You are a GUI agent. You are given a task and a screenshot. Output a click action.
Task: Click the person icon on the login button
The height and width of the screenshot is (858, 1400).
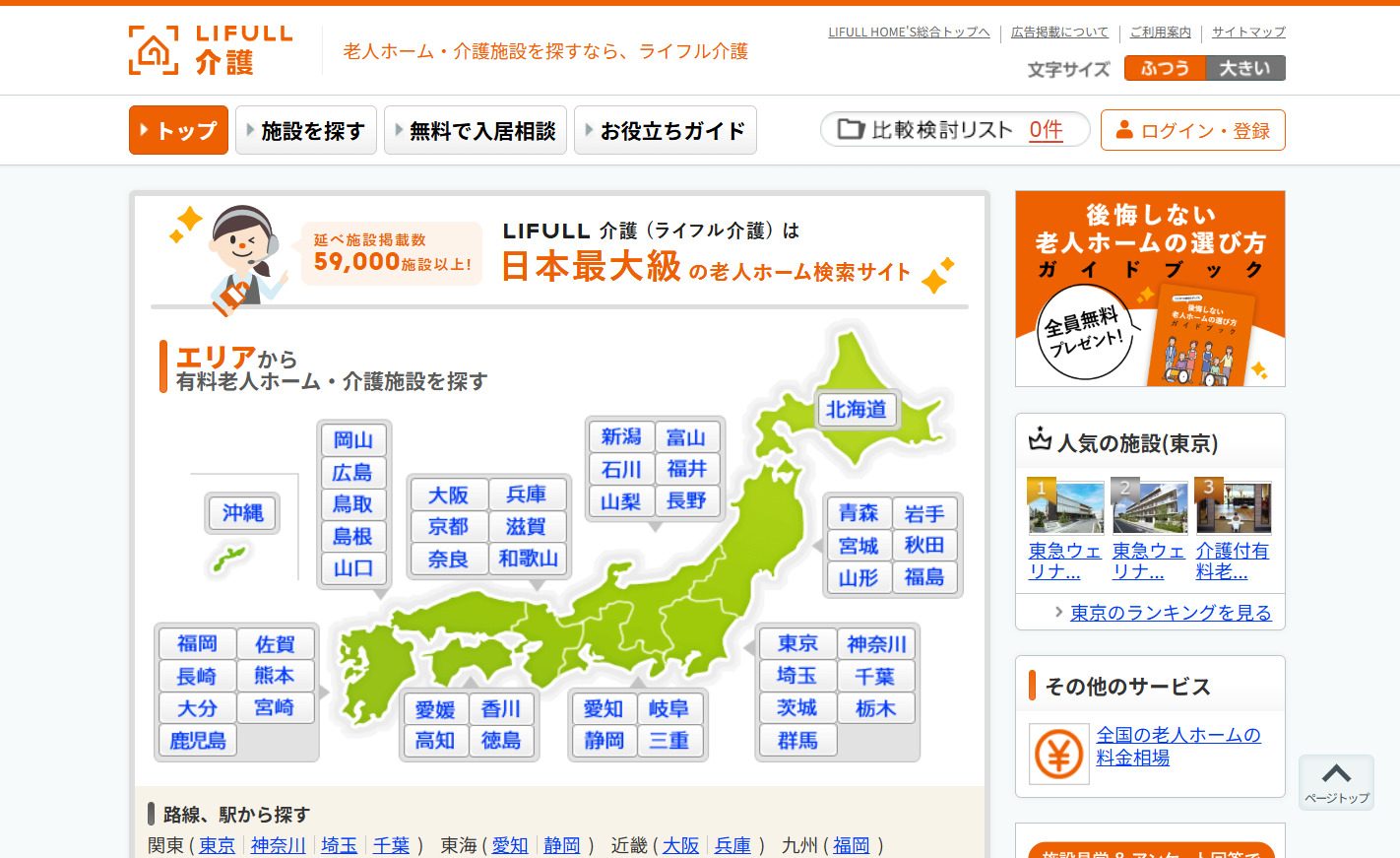tap(1124, 130)
